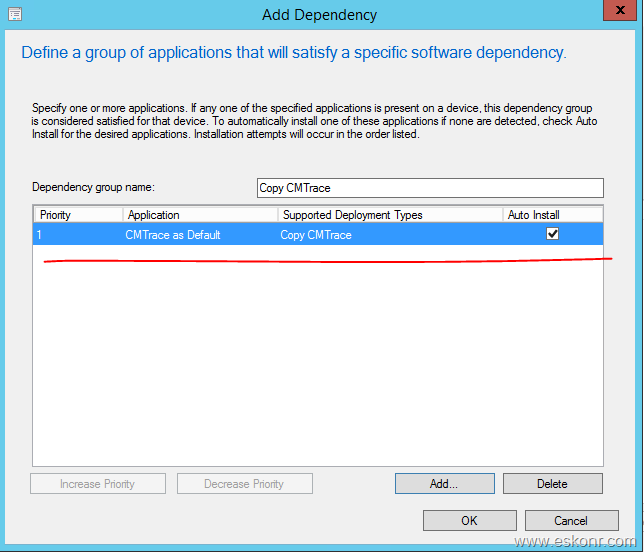Uncheck Auto Install for CMTrace as Default
This screenshot has height=552, width=644.
552,234
